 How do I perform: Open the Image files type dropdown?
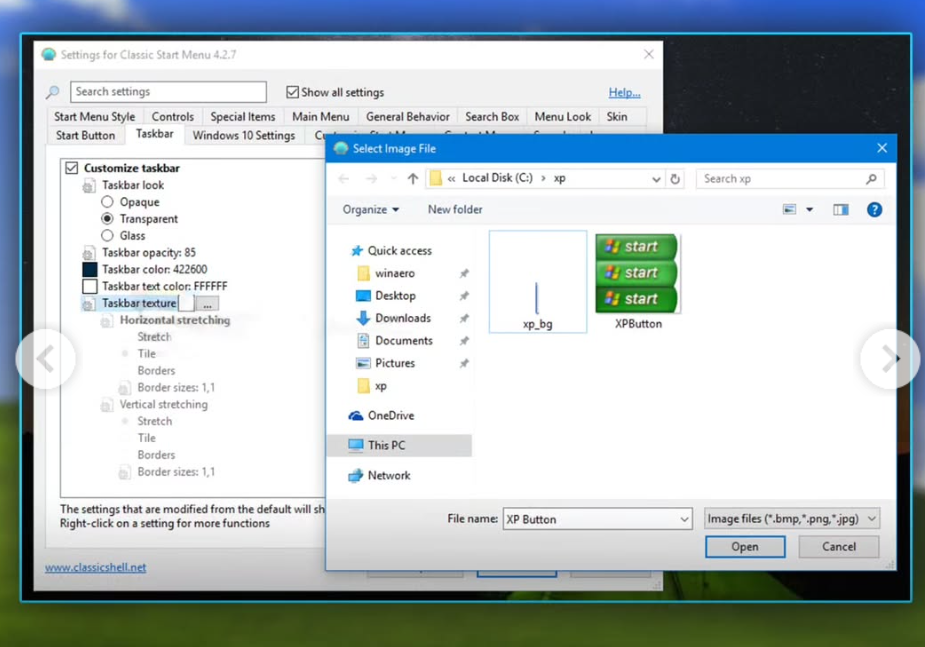[x=791, y=519]
